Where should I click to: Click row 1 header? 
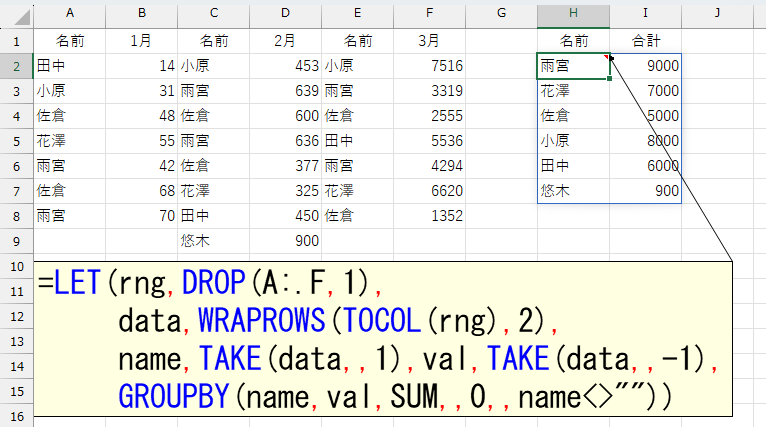pyautogui.click(x=16, y=41)
